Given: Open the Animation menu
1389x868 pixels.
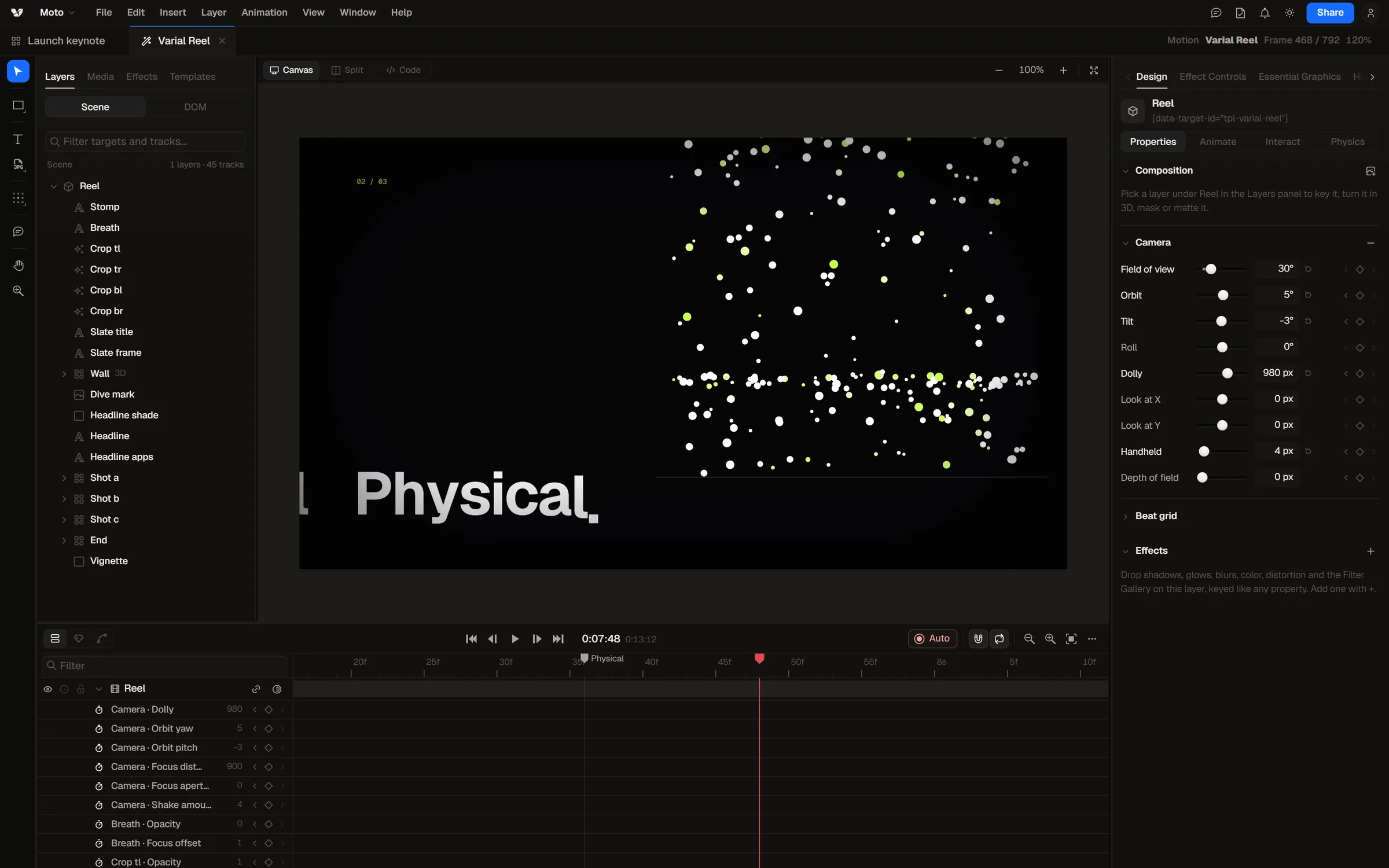Looking at the screenshot, I should coord(264,12).
